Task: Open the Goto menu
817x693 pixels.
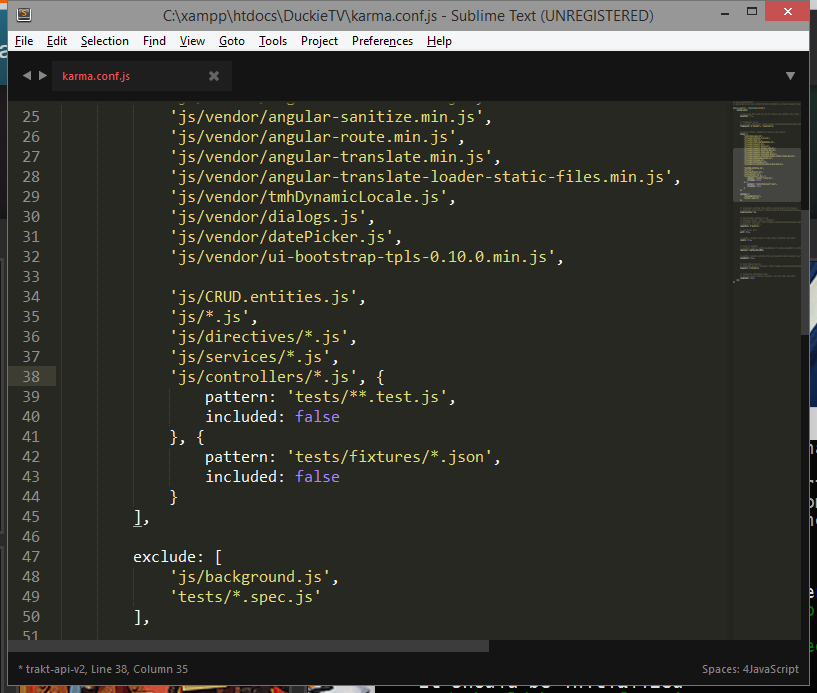Action: pos(232,41)
